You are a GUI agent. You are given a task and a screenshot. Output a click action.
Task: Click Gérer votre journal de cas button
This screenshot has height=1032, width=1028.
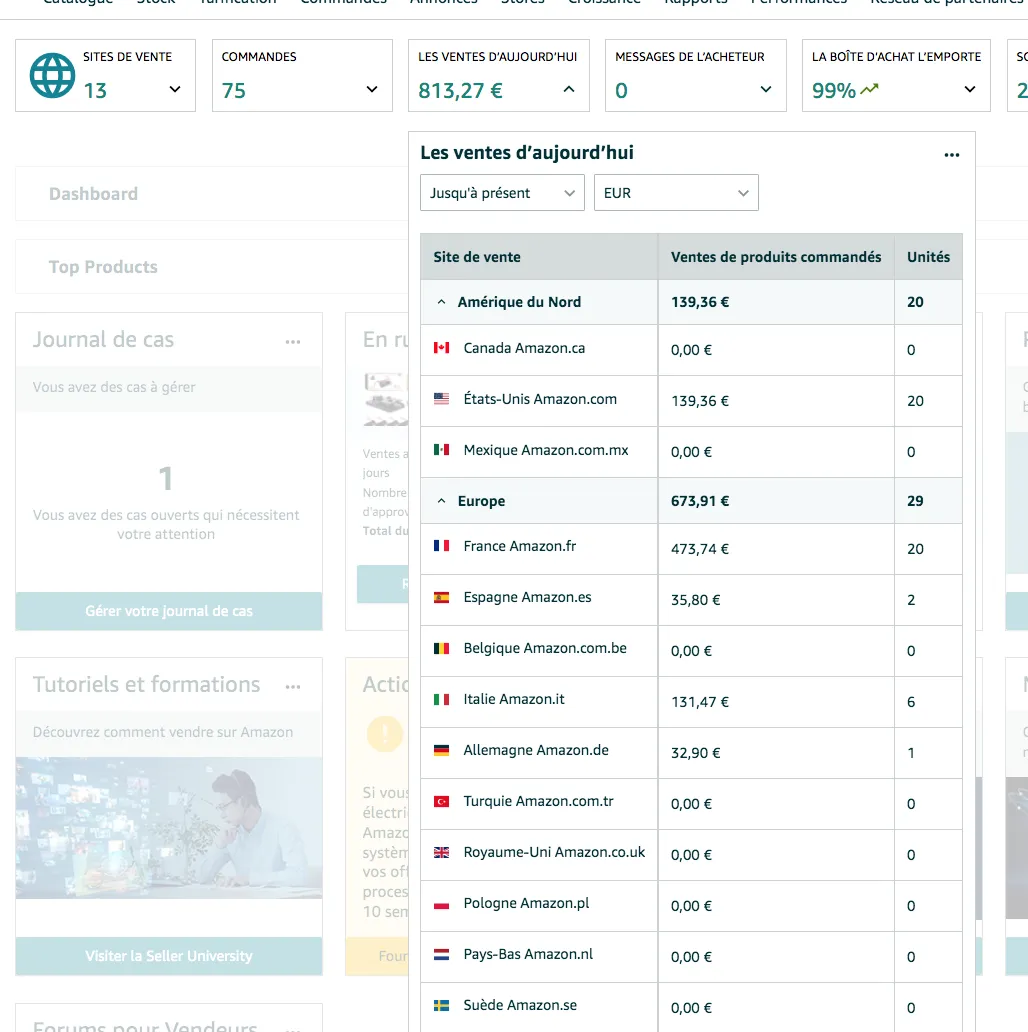168,611
